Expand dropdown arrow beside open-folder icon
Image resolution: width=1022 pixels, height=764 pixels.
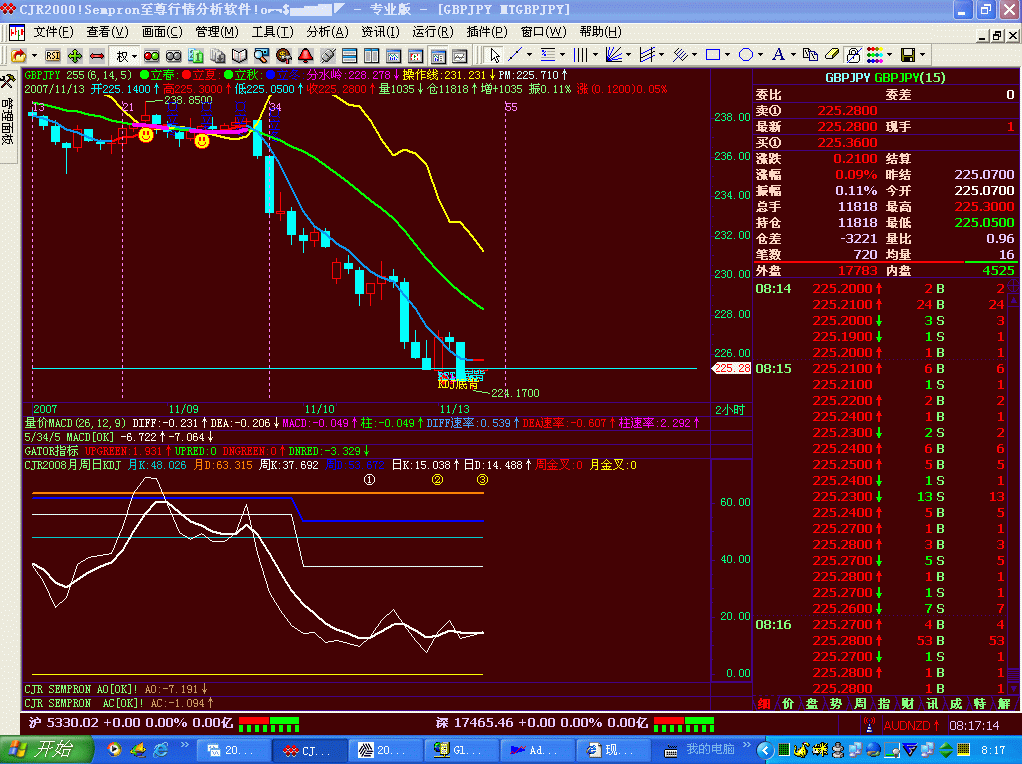[x=34, y=56]
